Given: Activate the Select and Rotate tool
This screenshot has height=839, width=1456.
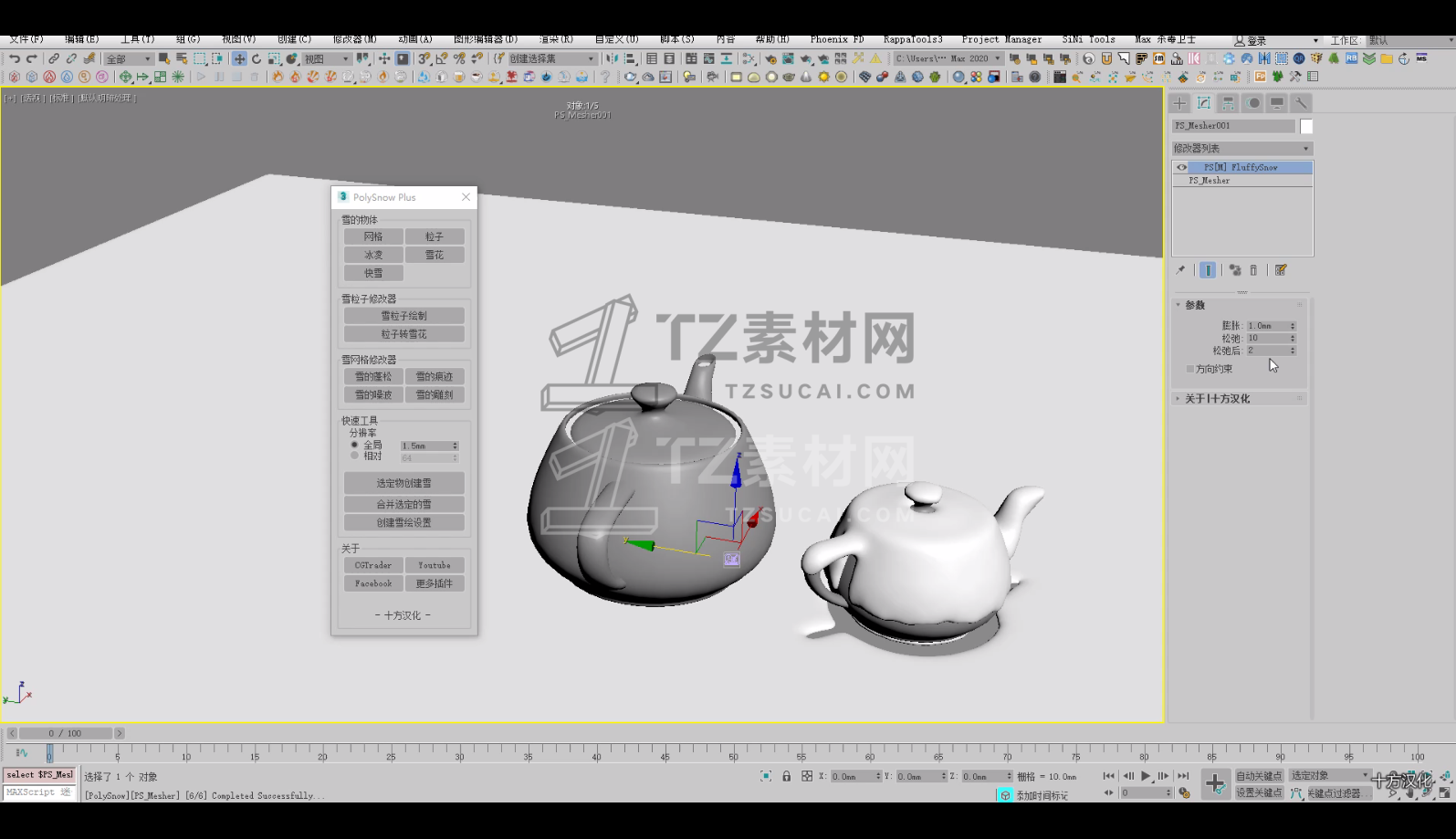Looking at the screenshot, I should pos(257,58).
